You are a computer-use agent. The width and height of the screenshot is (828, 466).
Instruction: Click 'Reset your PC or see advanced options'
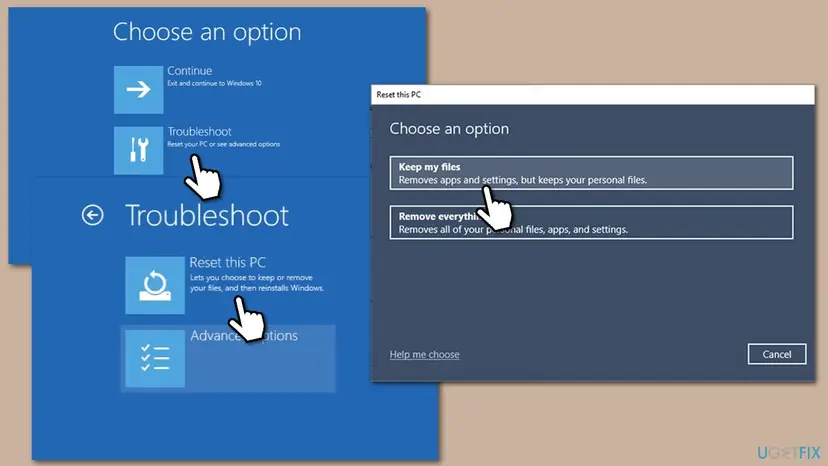pyautogui.click(x=223, y=144)
